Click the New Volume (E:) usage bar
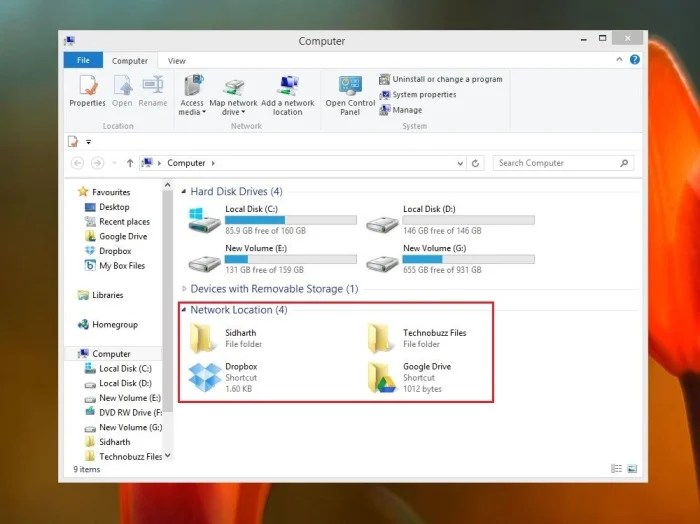 click(291, 259)
